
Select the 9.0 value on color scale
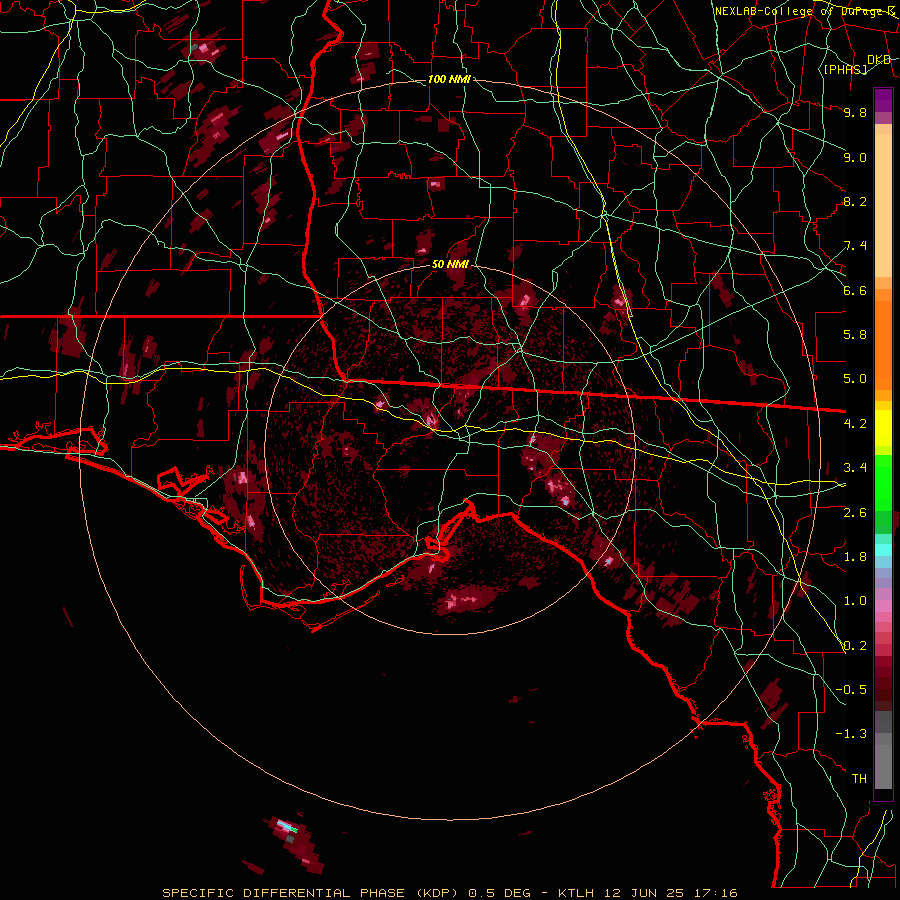[x=855, y=157]
